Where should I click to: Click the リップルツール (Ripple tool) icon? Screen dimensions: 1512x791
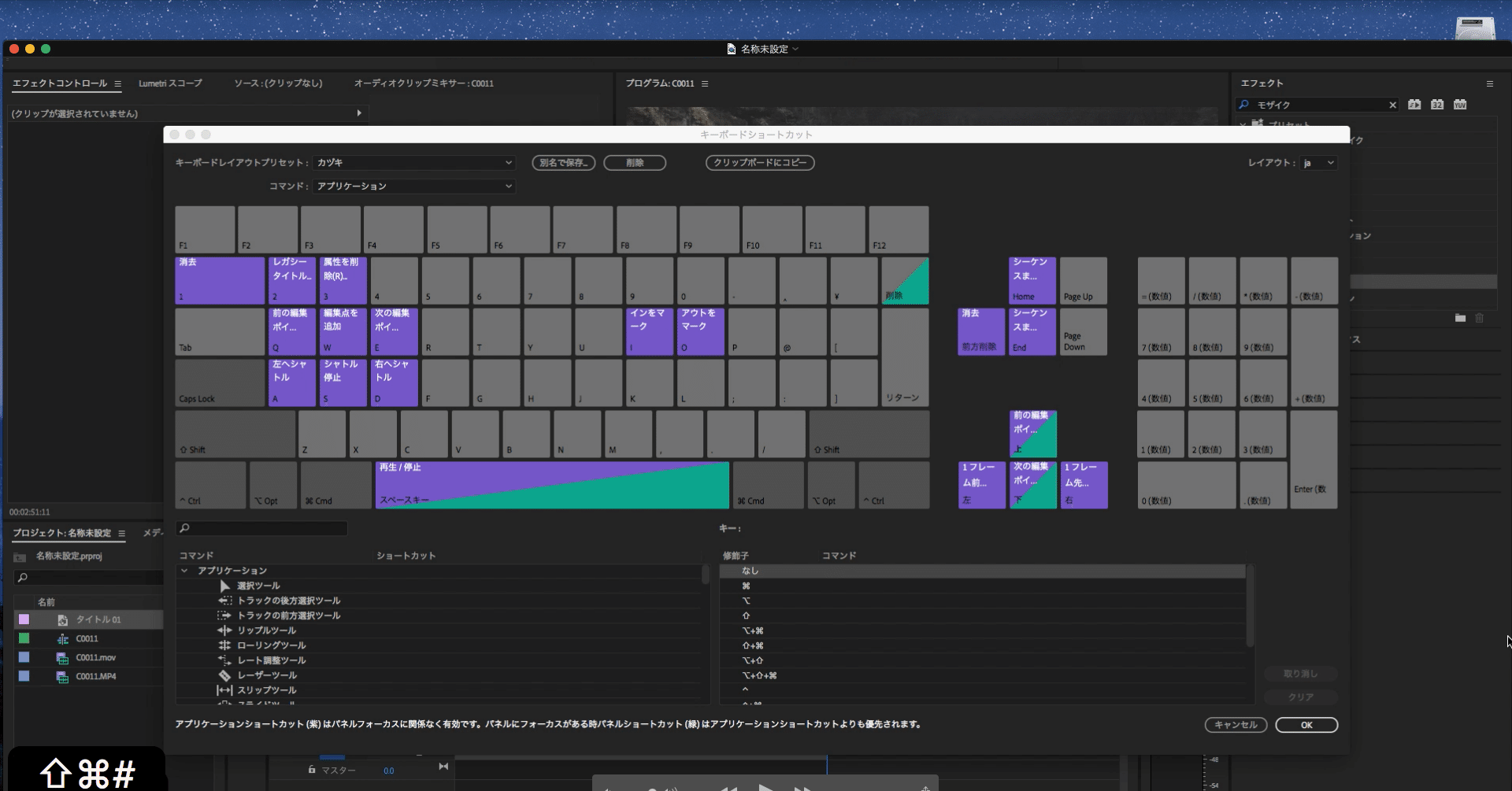224,630
